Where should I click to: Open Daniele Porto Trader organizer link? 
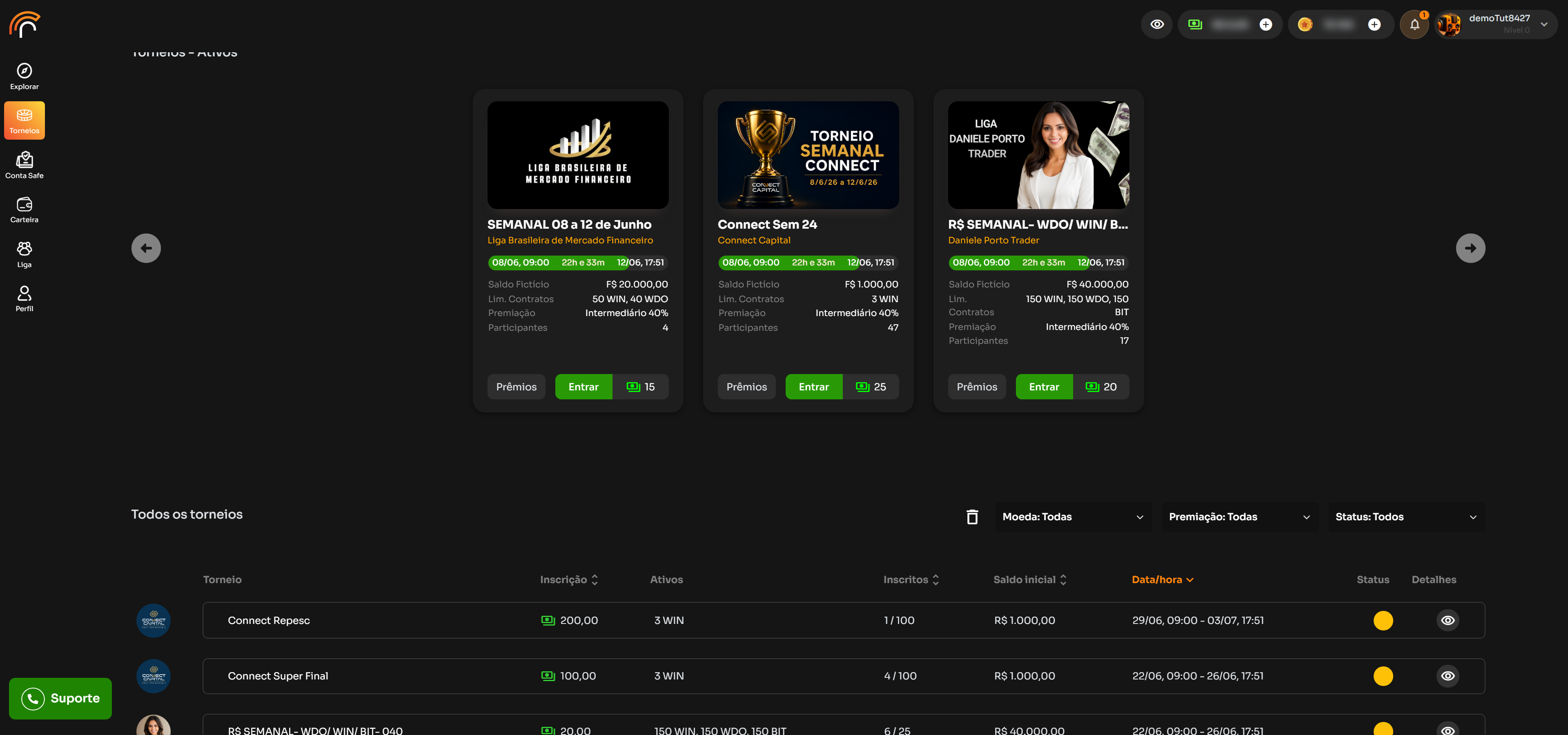(994, 241)
